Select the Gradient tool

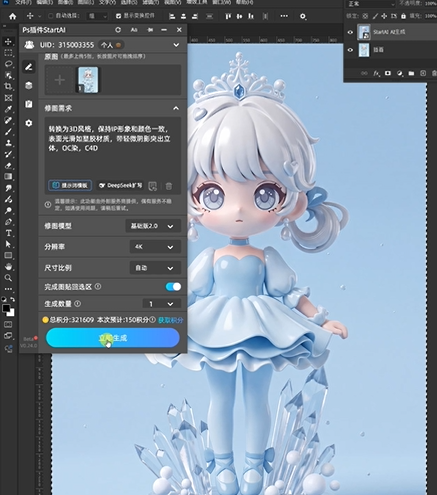[x=8, y=177]
